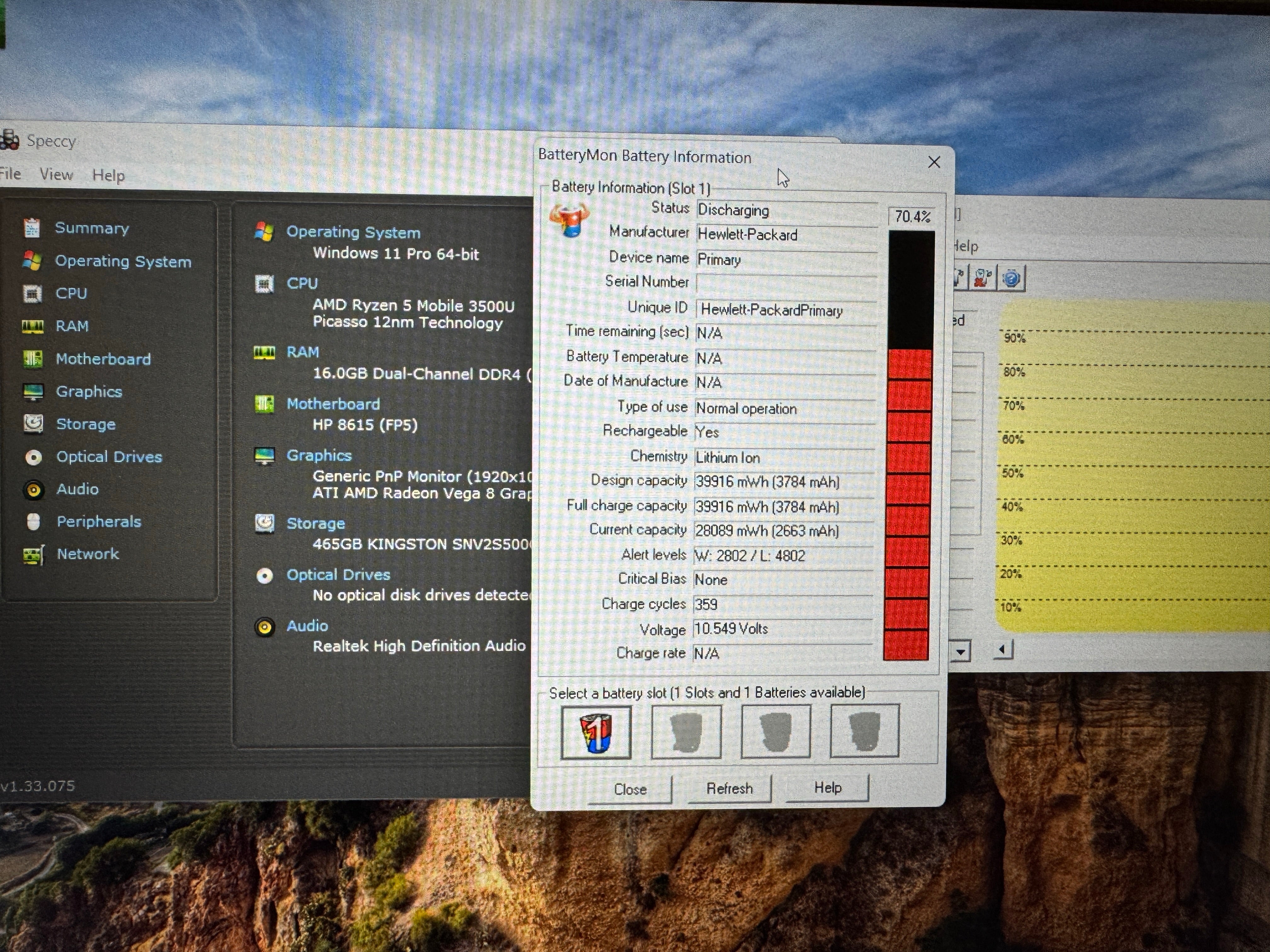Open Help in Battery Information dialog

[x=827, y=787]
